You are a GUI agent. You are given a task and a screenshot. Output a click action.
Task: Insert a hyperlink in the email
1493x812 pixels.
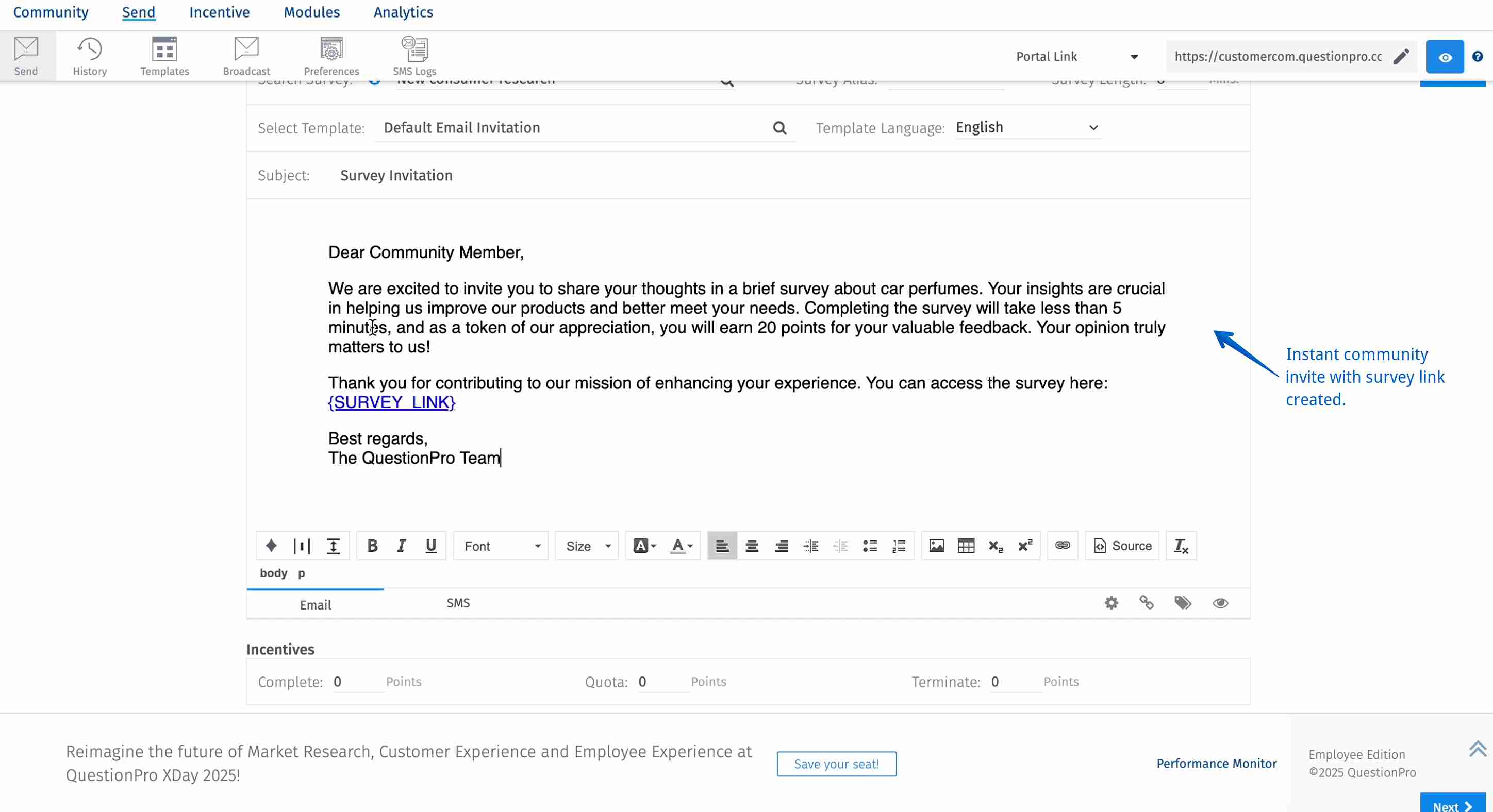[1062, 545]
